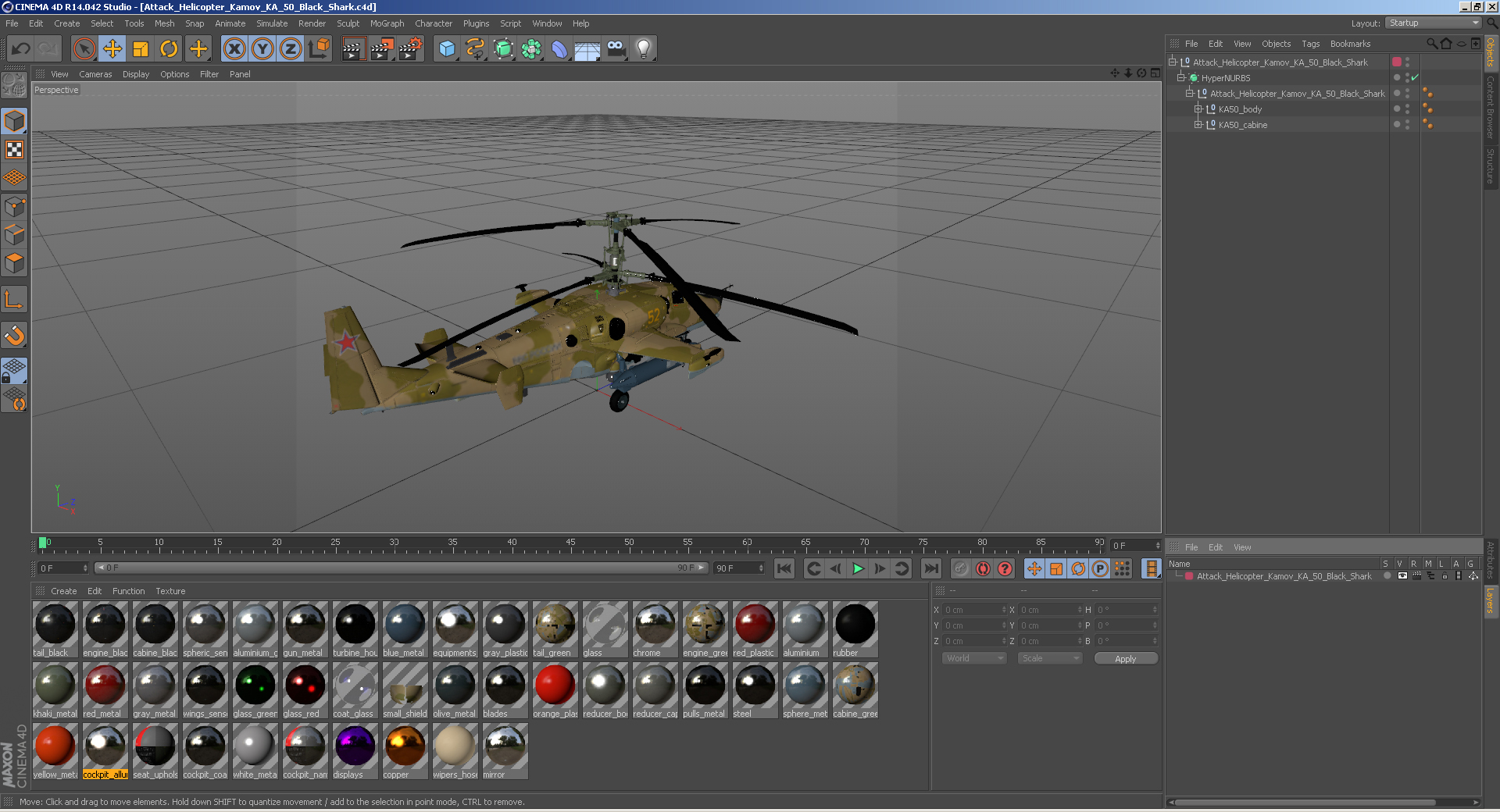
Task: Add a Floor environment object
Action: [587, 49]
